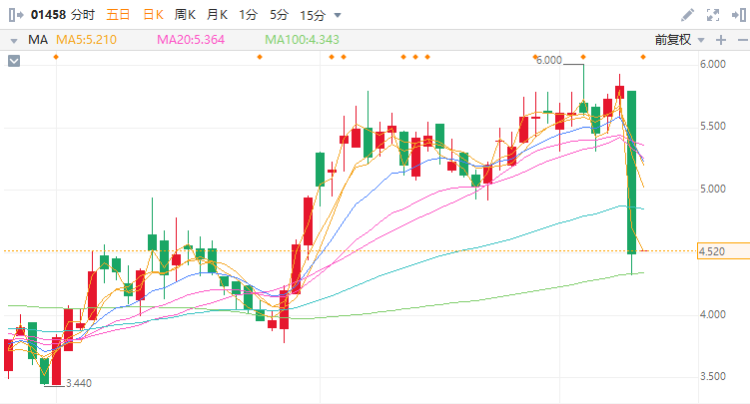750x404 pixels.
Task: Select the 月K monthly candlestick tab
Action: point(217,15)
